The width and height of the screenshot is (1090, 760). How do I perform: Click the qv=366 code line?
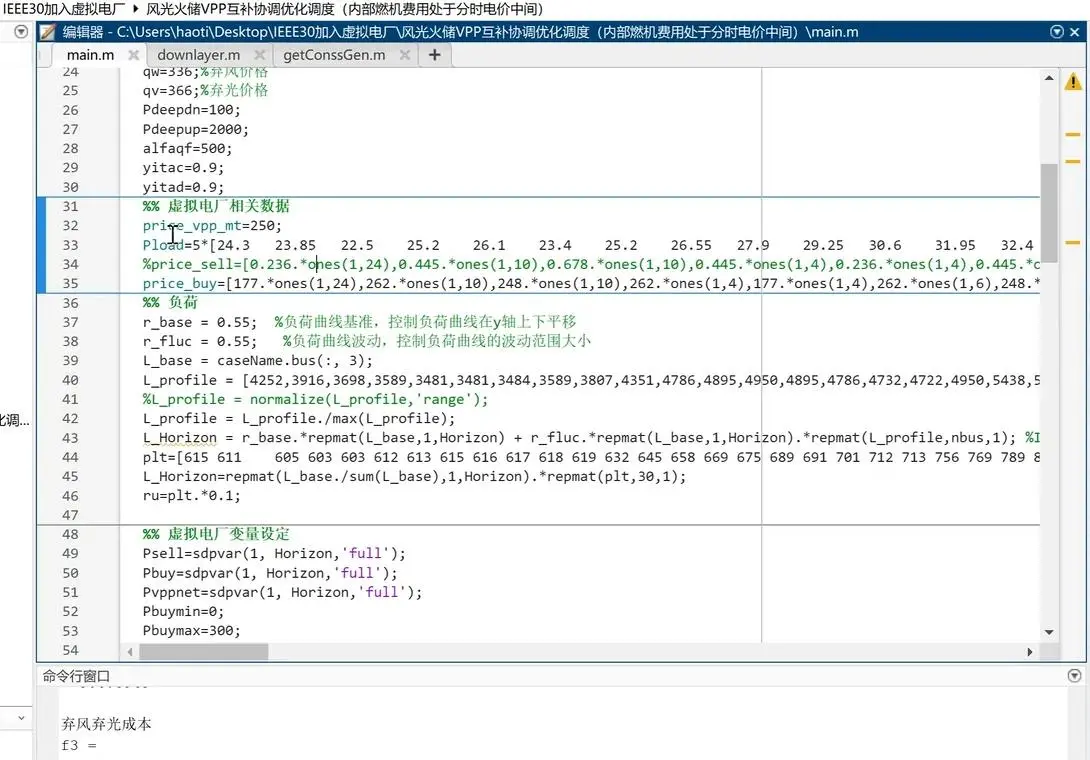click(205, 90)
